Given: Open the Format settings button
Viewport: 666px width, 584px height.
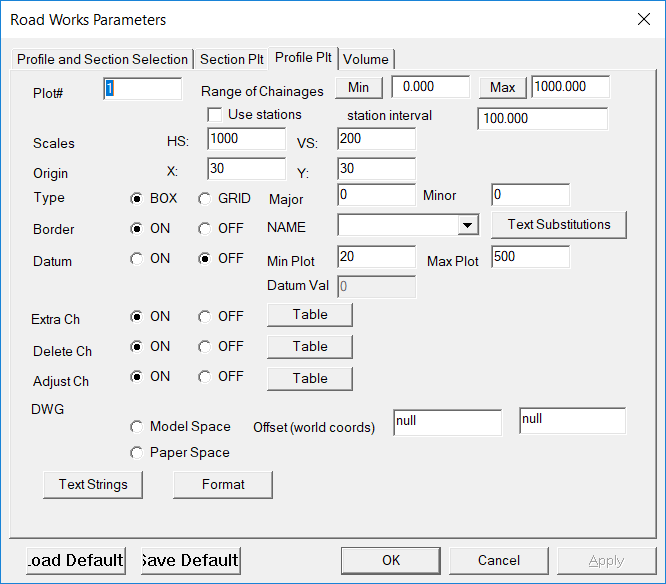Looking at the screenshot, I should 223,485.
